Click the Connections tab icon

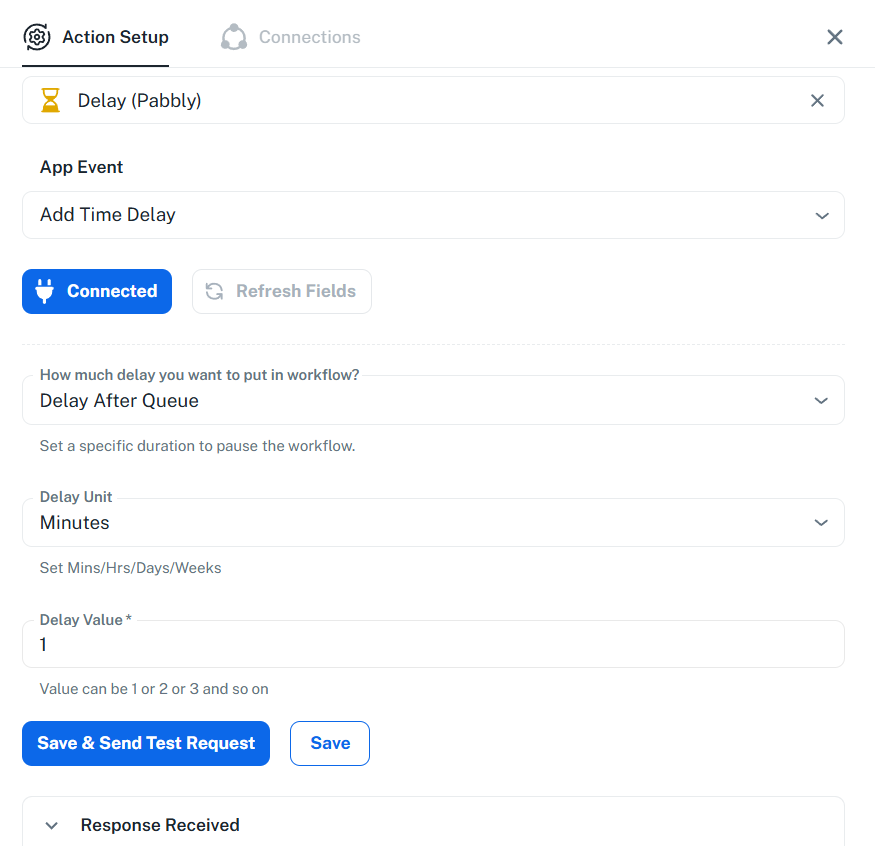click(x=234, y=37)
